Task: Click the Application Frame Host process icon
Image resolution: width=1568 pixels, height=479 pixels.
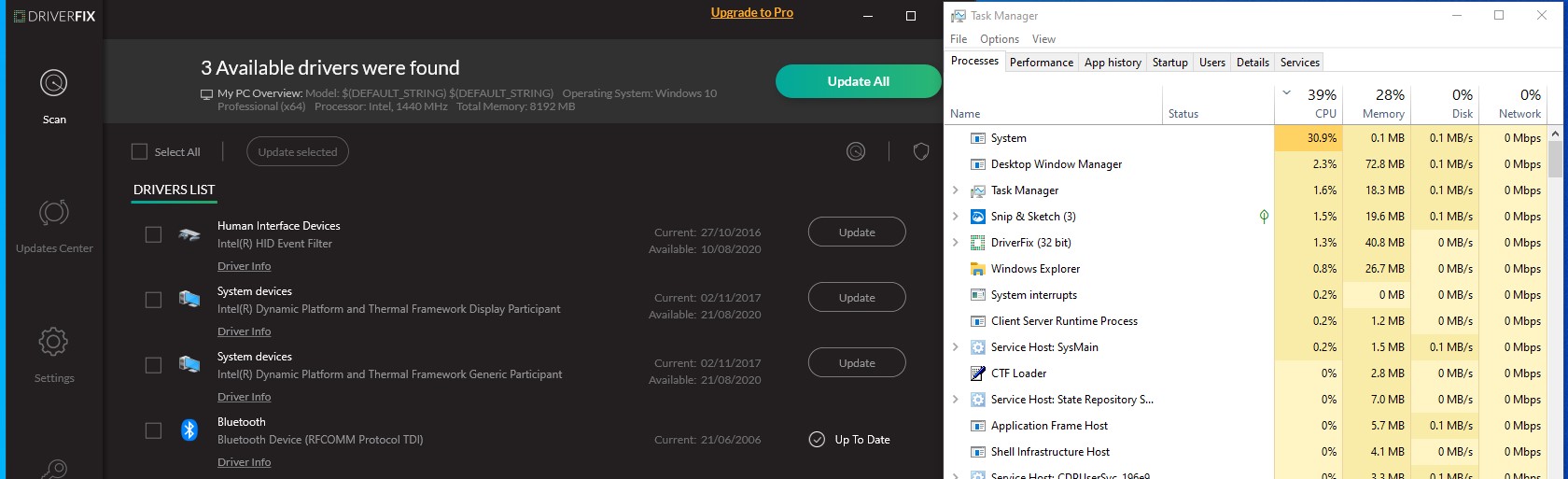Action: click(978, 426)
